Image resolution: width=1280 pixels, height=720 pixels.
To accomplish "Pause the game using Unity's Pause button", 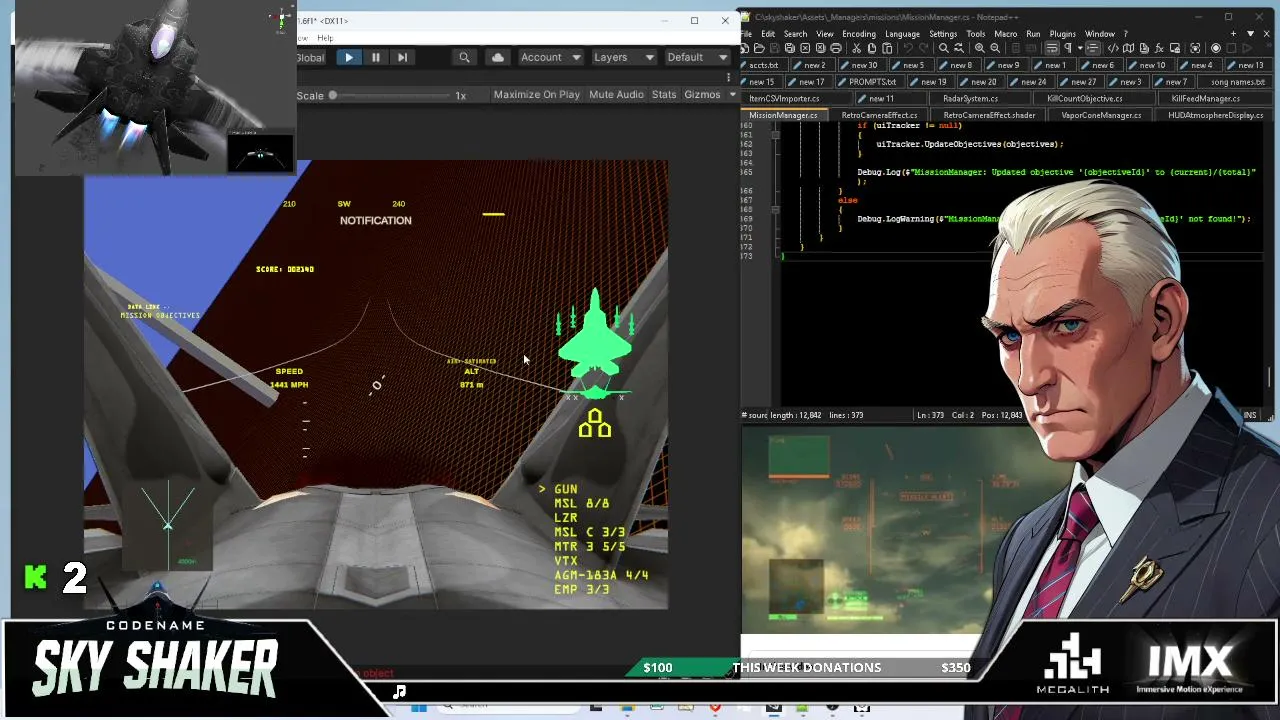I will pyautogui.click(x=375, y=58).
